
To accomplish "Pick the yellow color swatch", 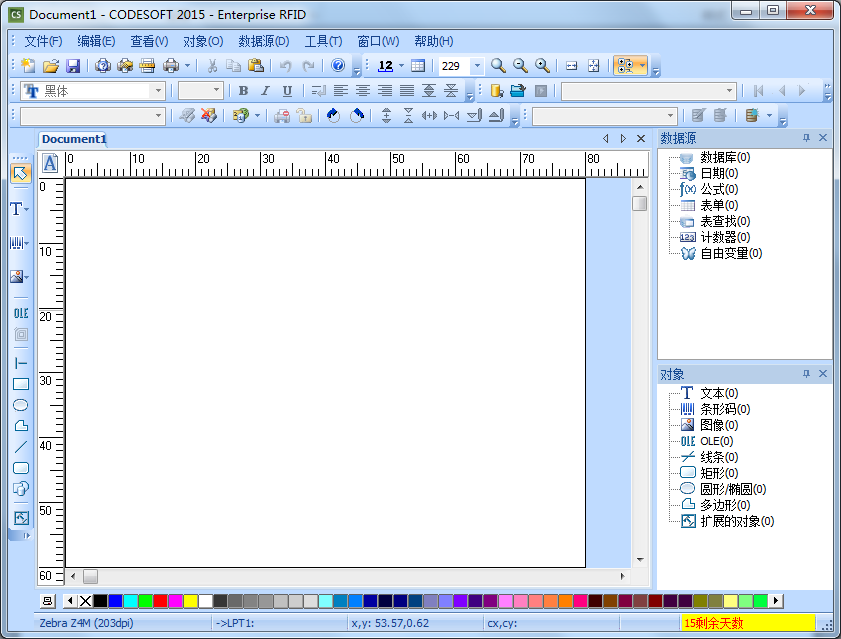I will [x=190, y=601].
